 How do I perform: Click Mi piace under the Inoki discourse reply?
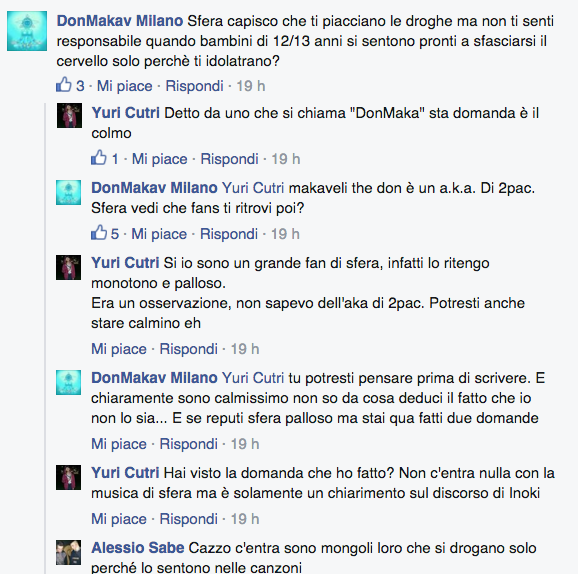[x=119, y=519]
